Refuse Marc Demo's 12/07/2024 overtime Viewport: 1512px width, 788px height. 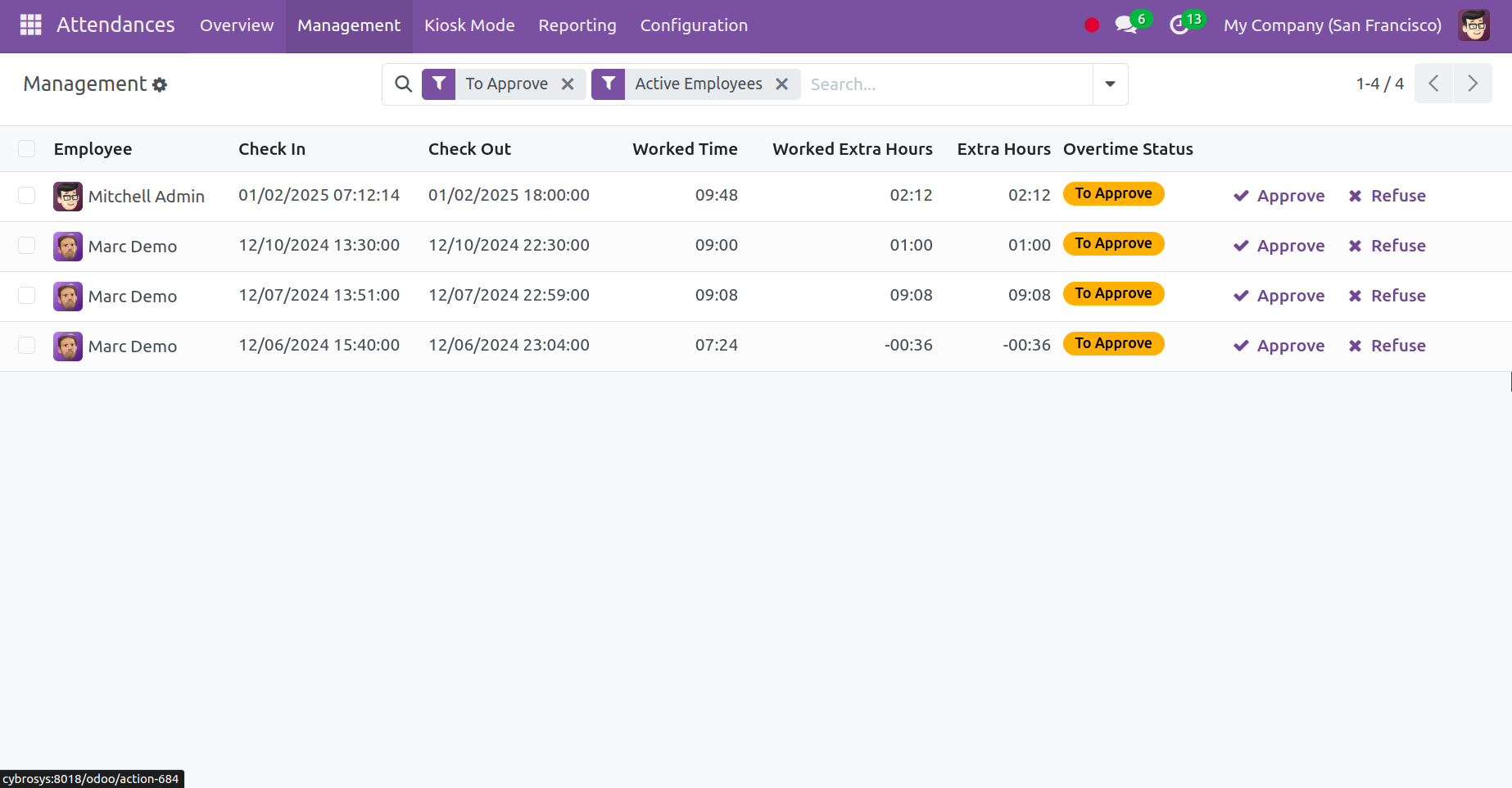pyautogui.click(x=1387, y=296)
